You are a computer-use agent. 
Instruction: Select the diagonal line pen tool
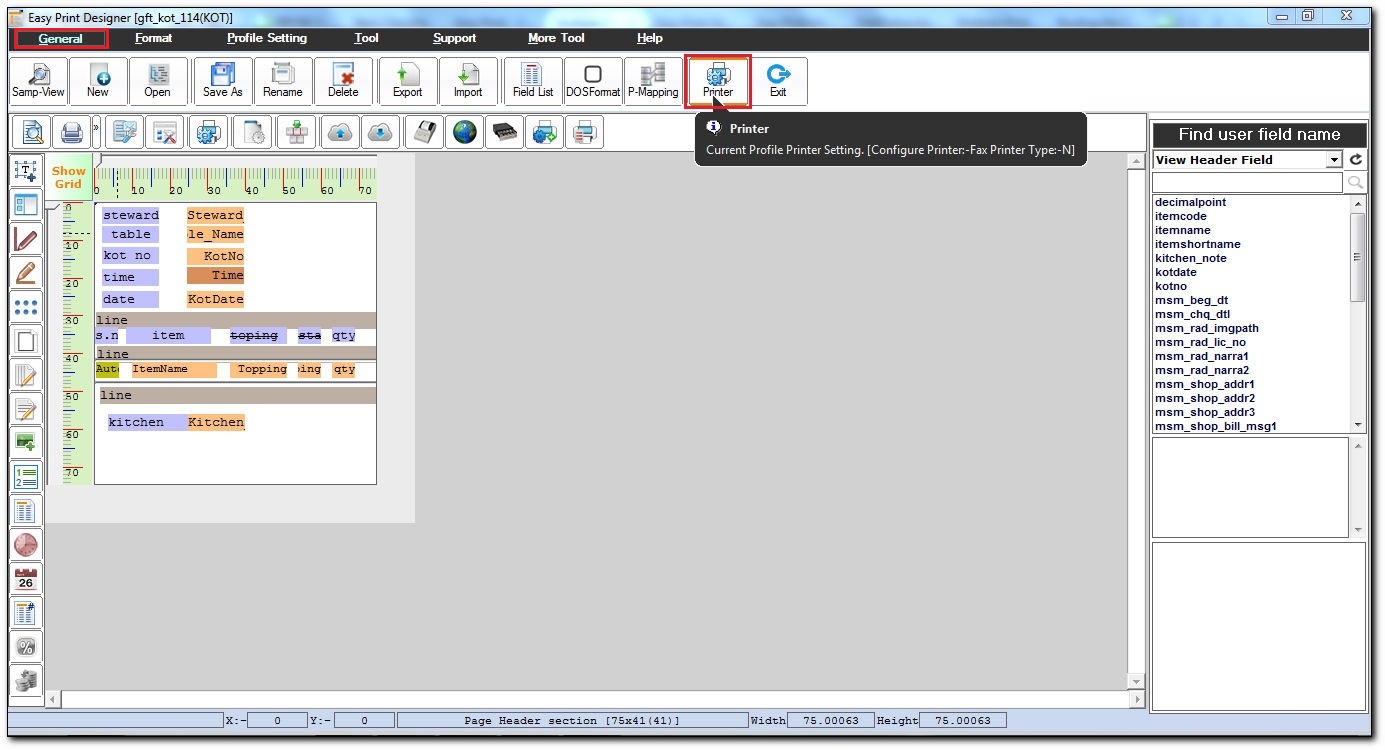click(26, 239)
